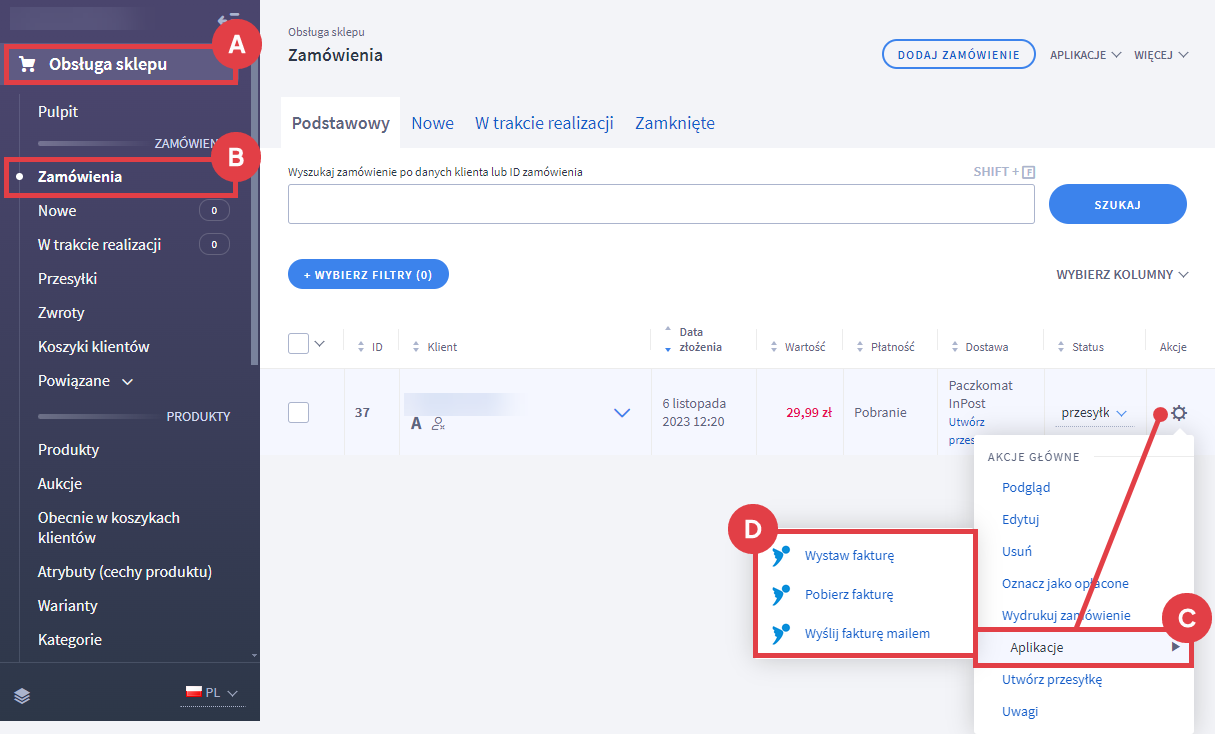Expand customer details chevron in order row
Screen dimensions: 1215x734
pyautogui.click(x=622, y=412)
